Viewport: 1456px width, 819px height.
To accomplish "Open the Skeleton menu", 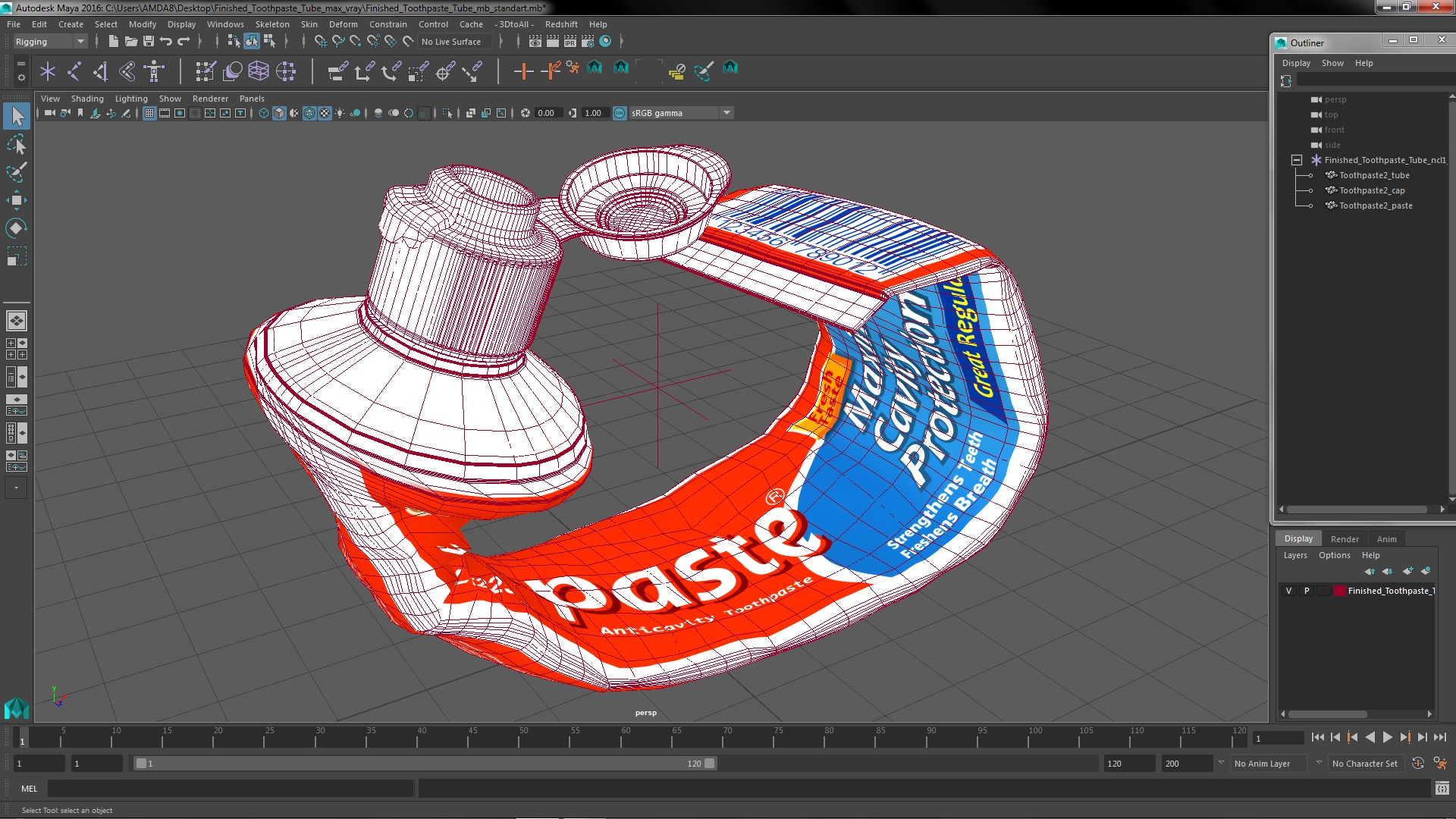I will tap(272, 24).
